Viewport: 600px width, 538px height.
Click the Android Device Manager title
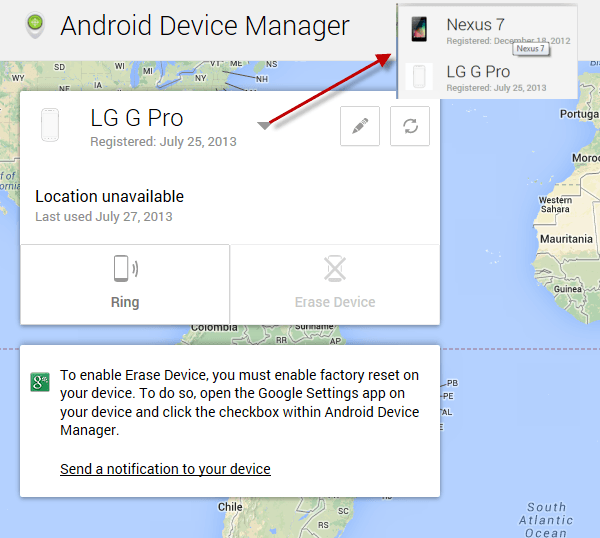pyautogui.click(x=205, y=26)
